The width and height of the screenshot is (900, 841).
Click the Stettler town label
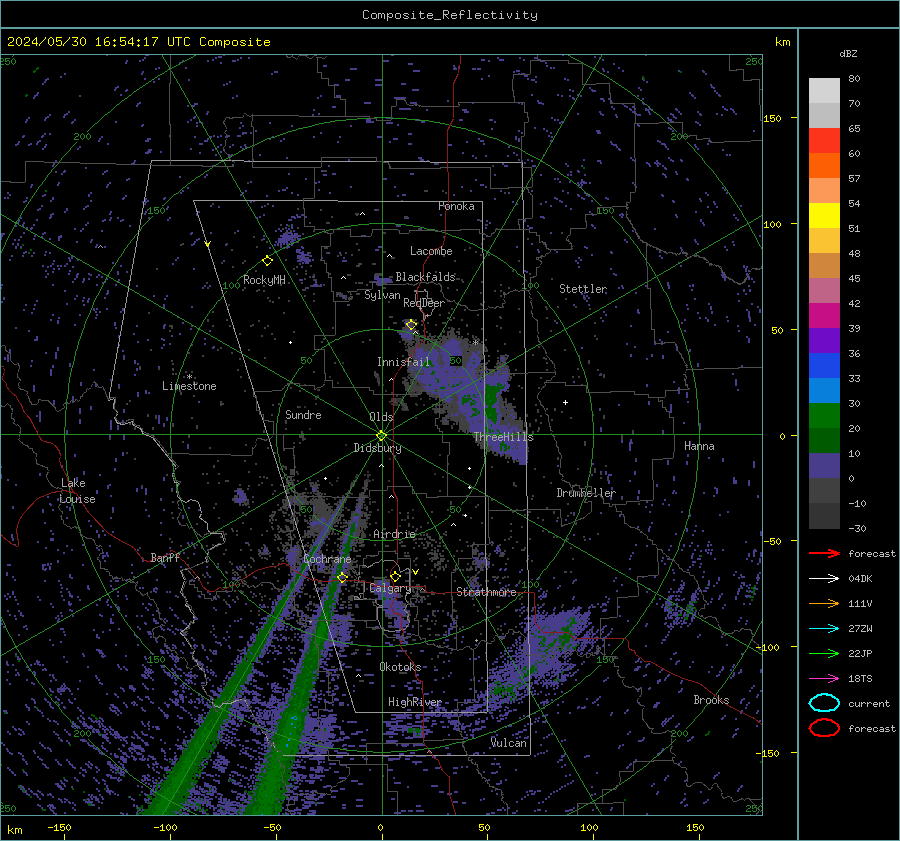click(x=583, y=289)
